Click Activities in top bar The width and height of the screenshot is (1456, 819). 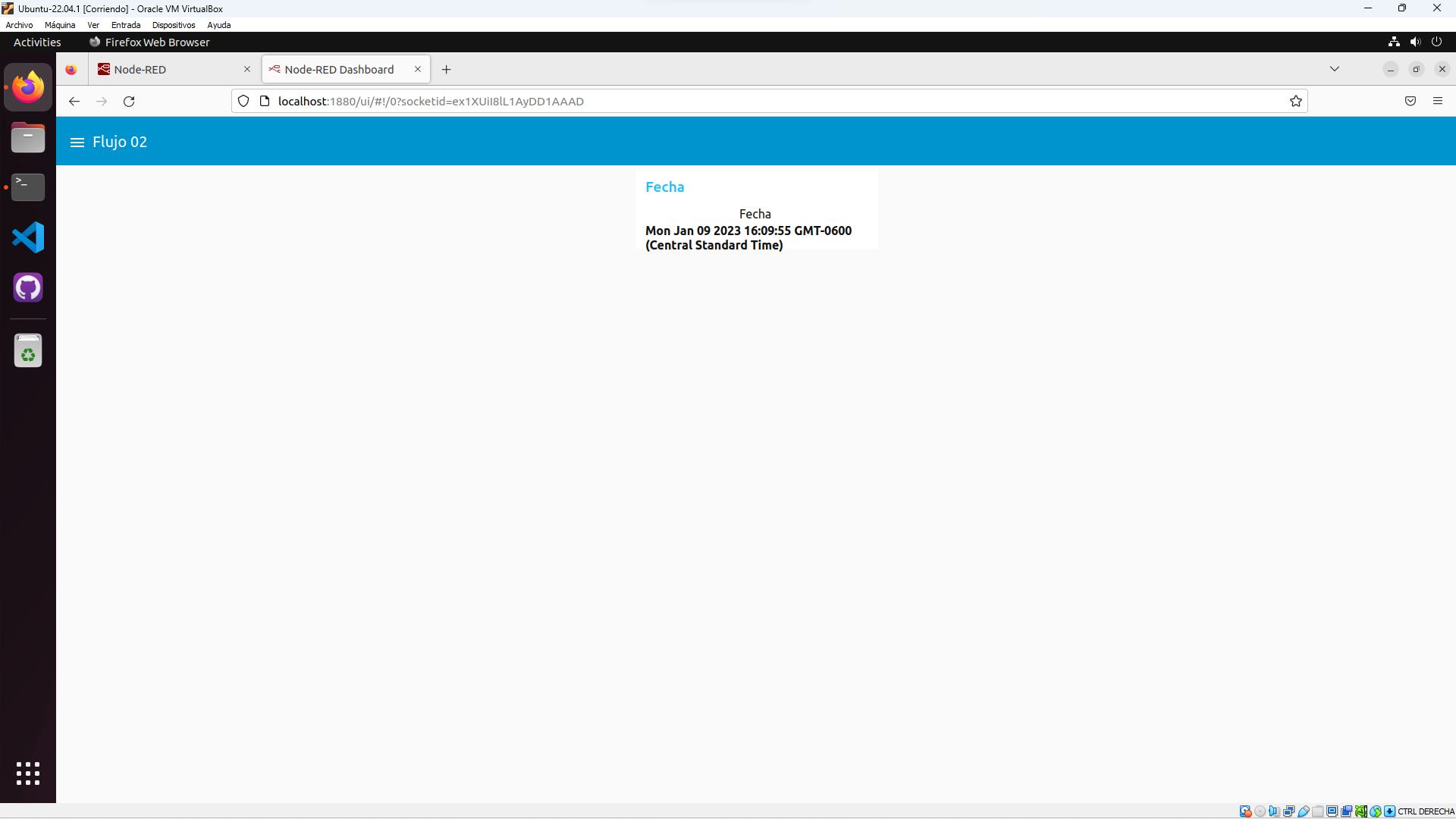point(37,42)
